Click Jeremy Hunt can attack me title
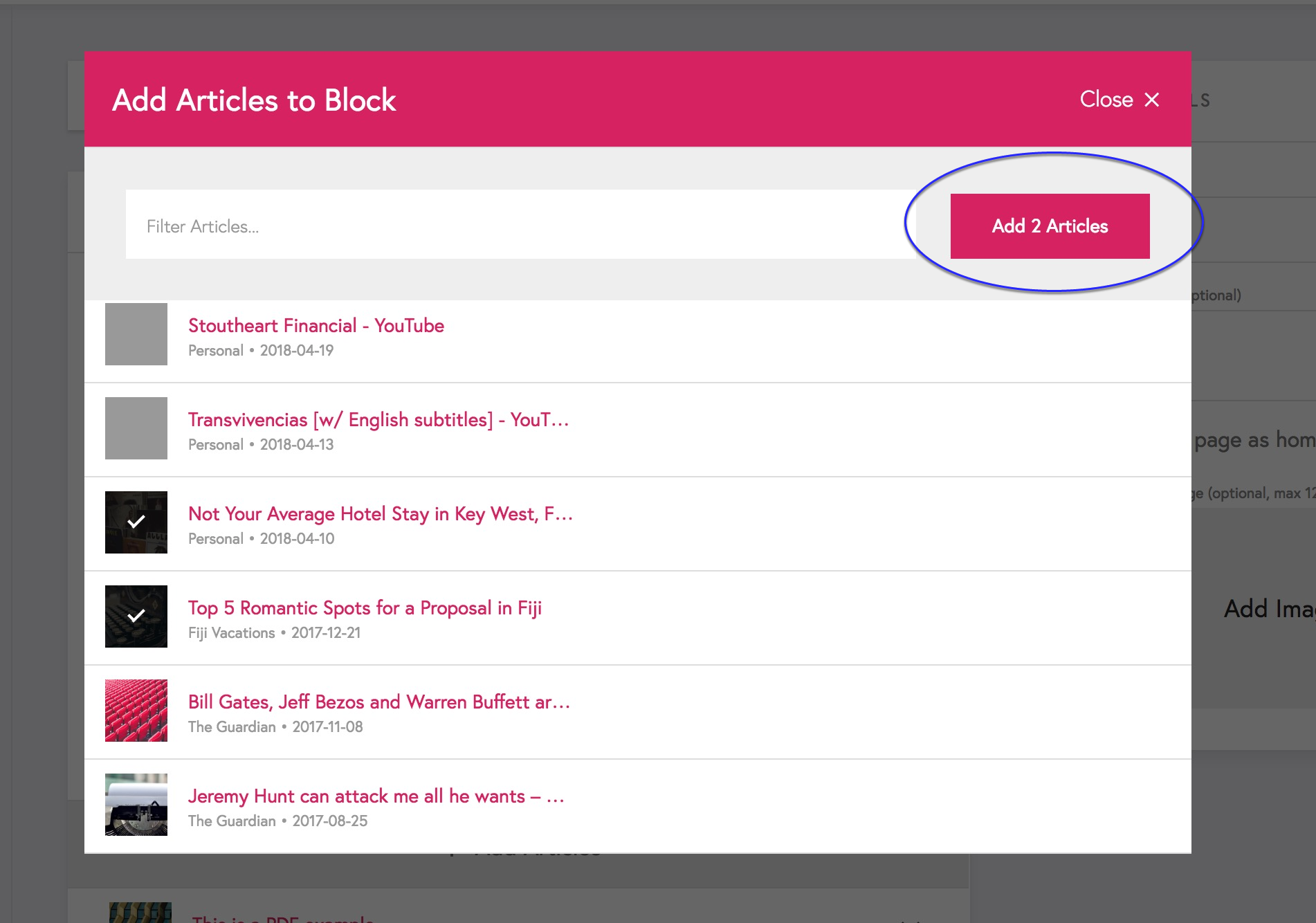The height and width of the screenshot is (923, 1316). click(x=376, y=796)
